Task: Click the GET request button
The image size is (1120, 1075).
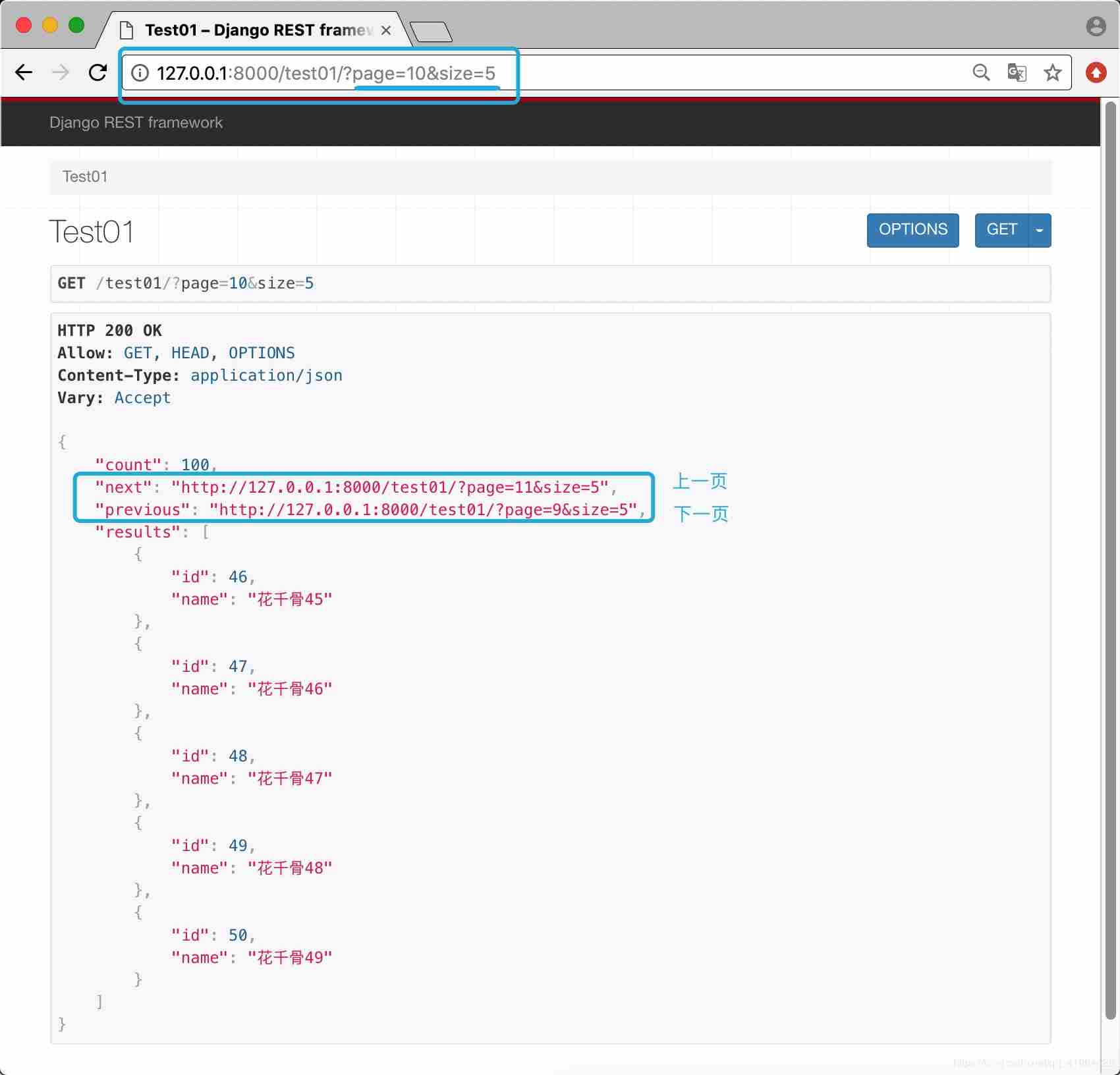Action: (1001, 230)
